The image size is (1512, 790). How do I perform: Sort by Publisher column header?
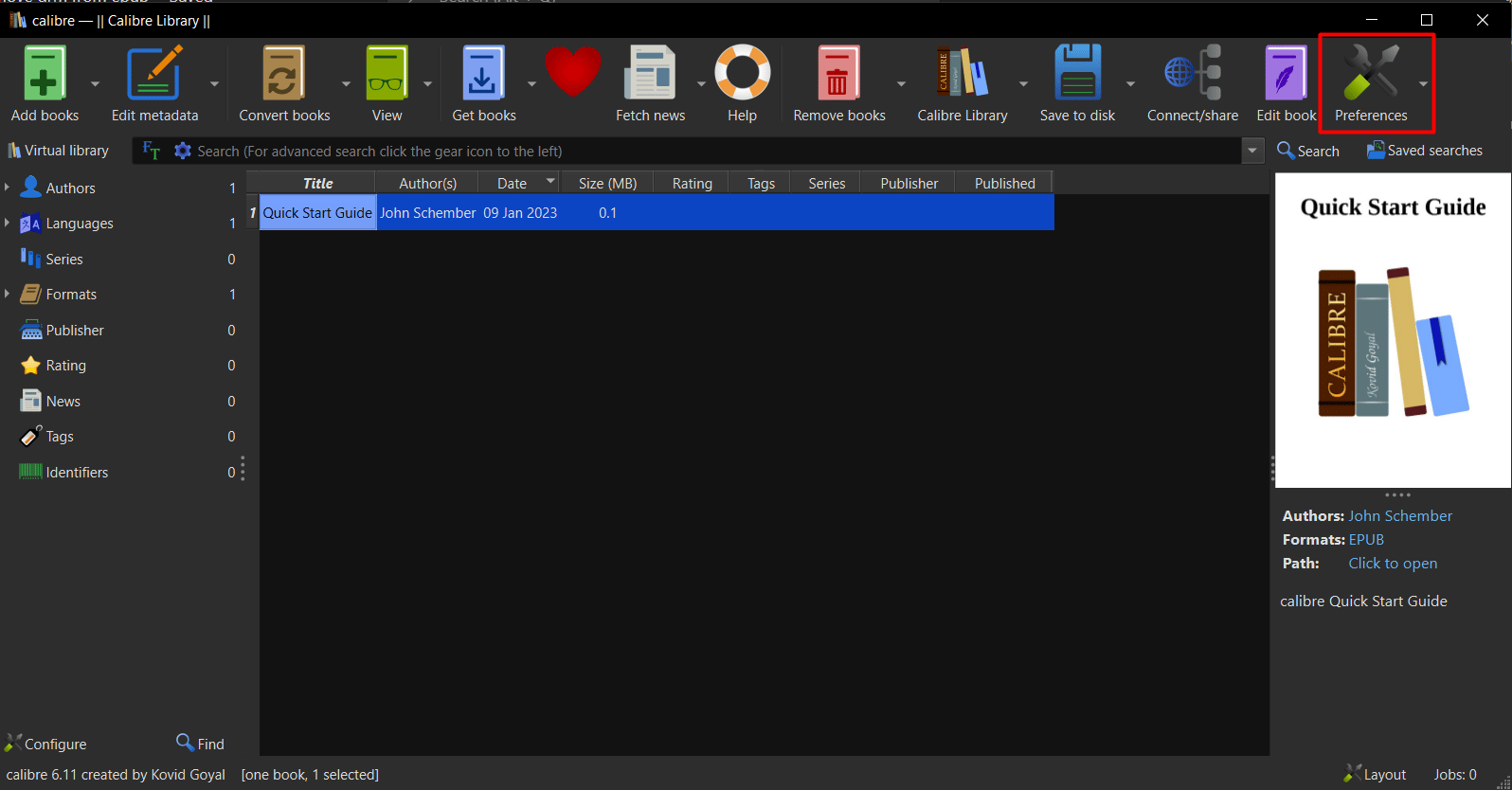click(x=909, y=183)
